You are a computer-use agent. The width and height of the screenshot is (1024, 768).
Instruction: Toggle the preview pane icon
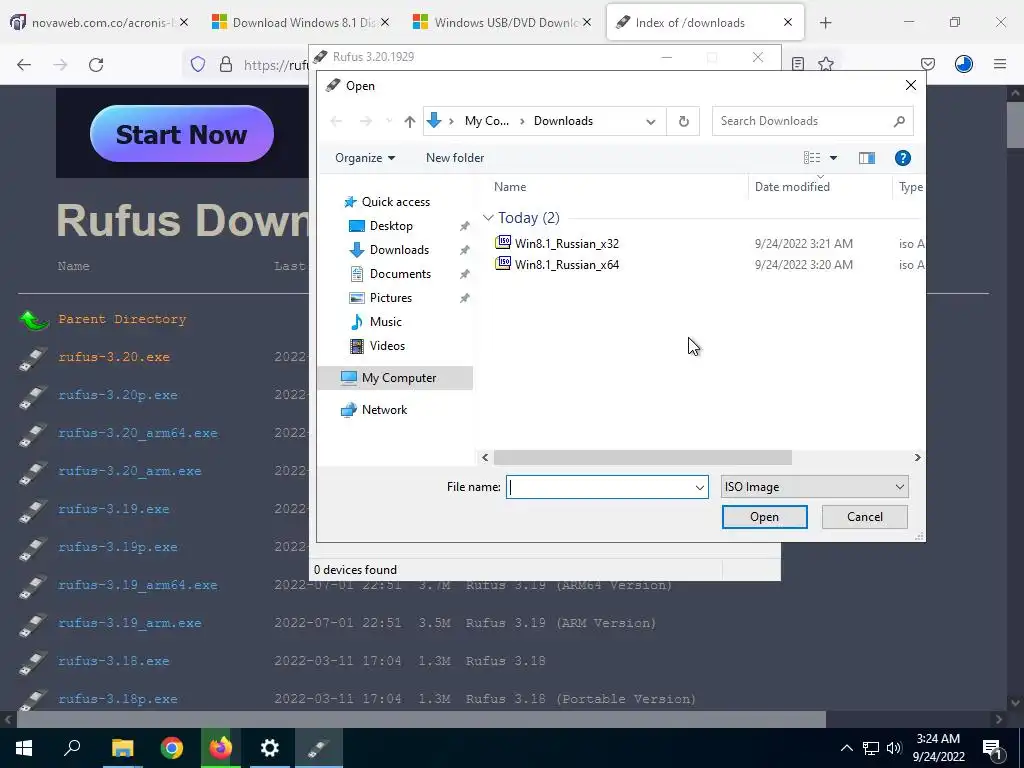[x=867, y=158]
